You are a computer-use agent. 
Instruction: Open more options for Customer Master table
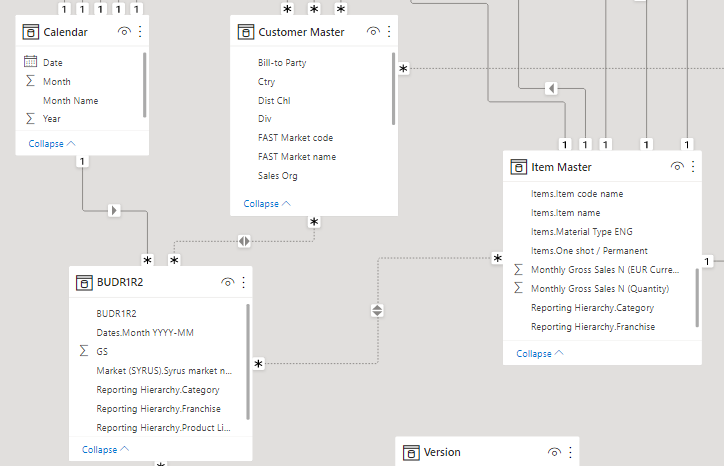pos(389,31)
